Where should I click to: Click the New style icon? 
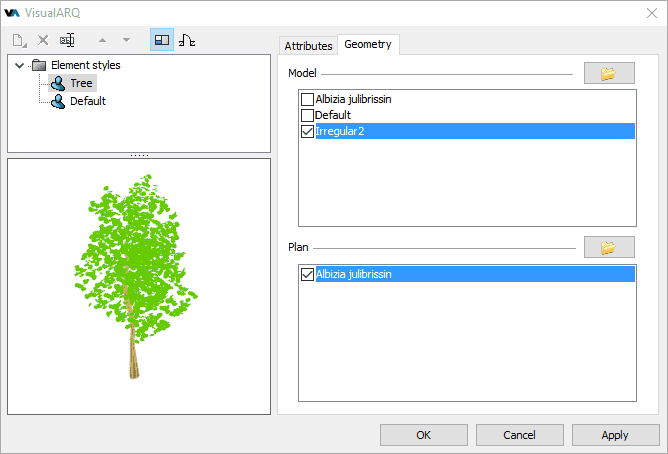20,40
